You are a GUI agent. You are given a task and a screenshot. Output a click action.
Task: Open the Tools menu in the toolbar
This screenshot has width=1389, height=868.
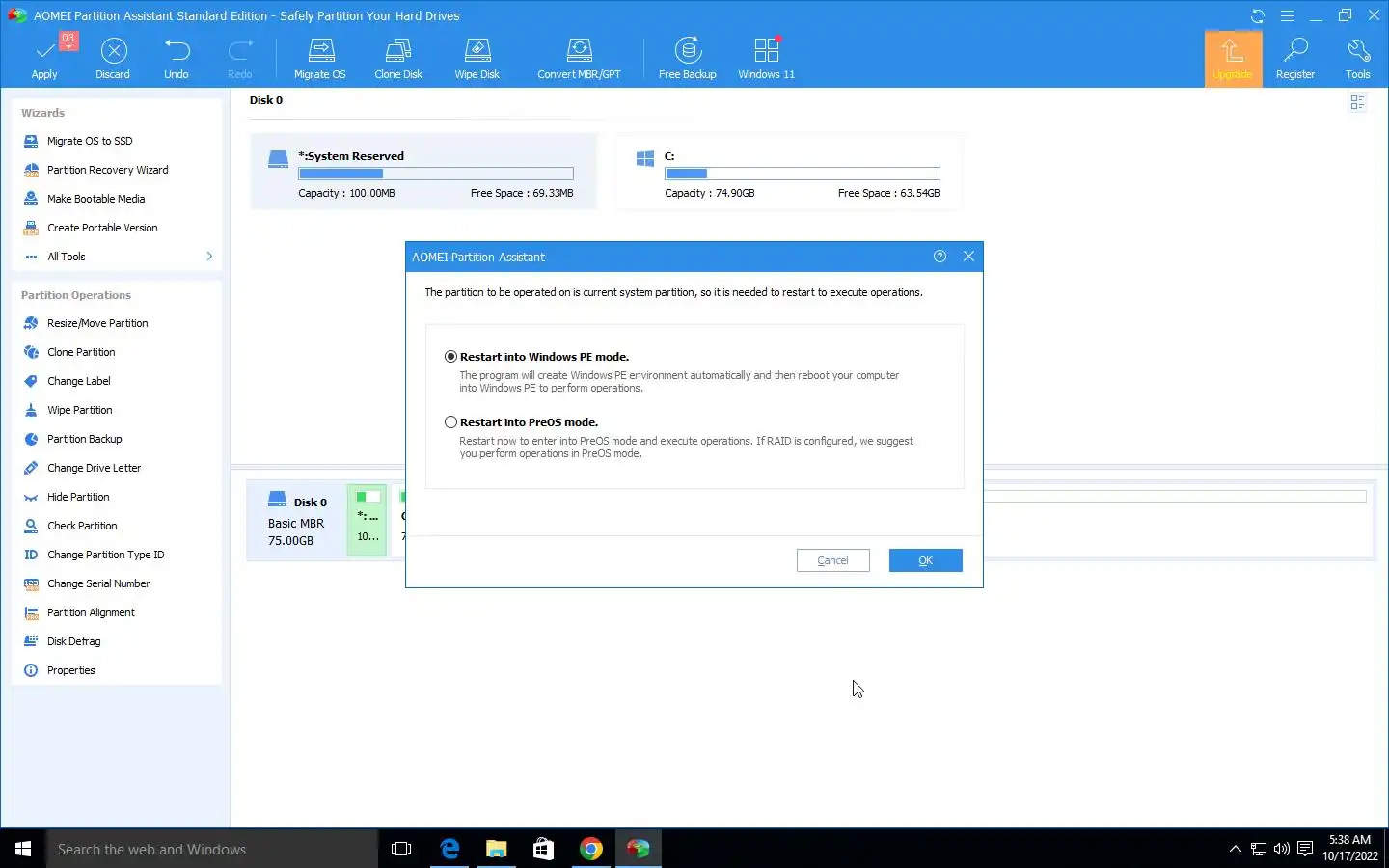point(1358,59)
